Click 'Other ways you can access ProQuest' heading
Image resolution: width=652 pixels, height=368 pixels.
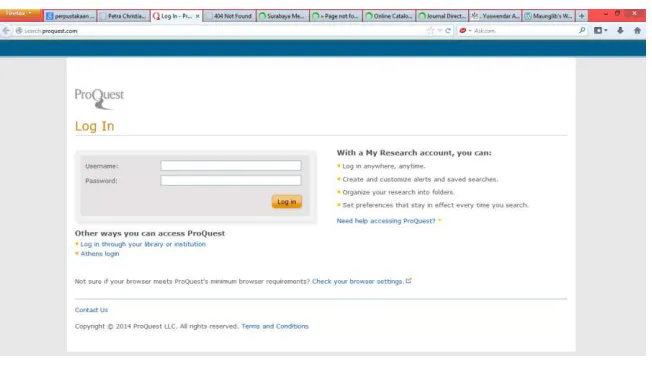(150, 233)
